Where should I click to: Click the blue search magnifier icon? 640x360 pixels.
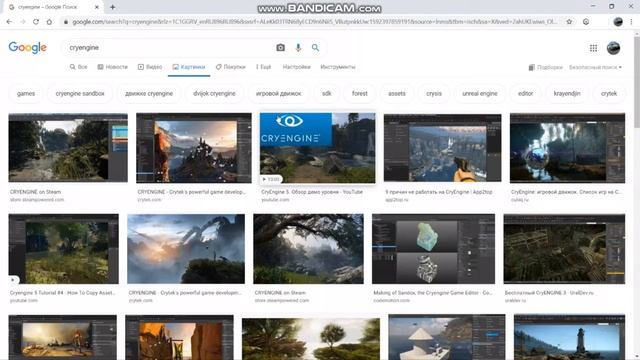tap(315, 48)
